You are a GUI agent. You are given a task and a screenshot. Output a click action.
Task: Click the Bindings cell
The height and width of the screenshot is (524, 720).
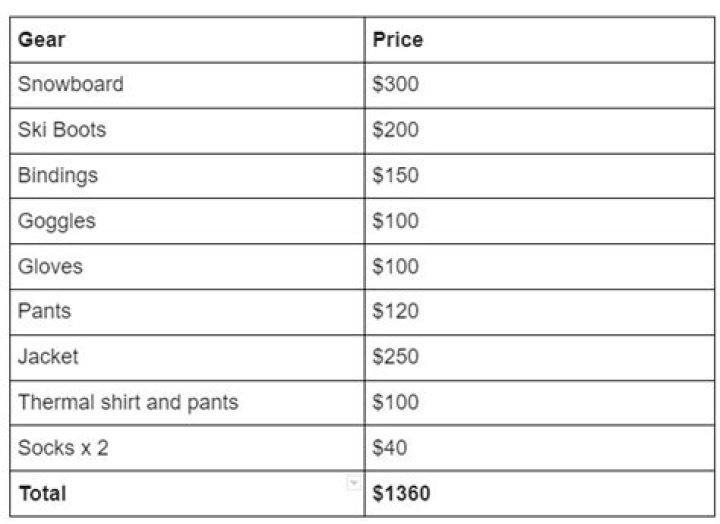pyautogui.click(x=187, y=176)
